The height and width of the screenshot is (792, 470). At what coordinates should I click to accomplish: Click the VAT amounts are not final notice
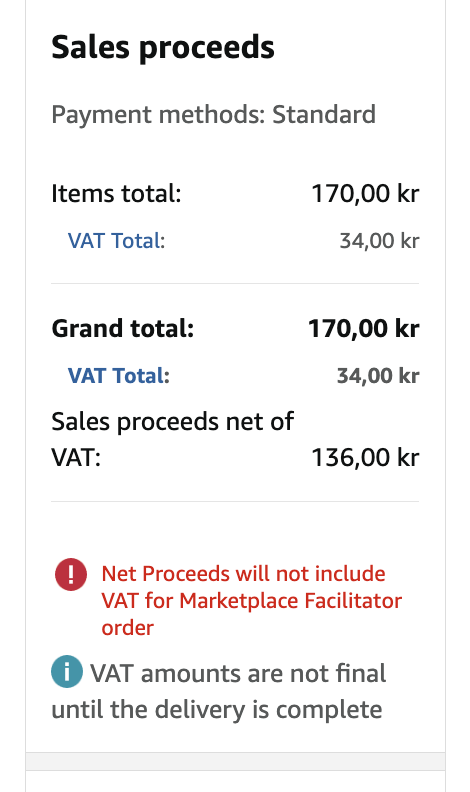coord(219,691)
